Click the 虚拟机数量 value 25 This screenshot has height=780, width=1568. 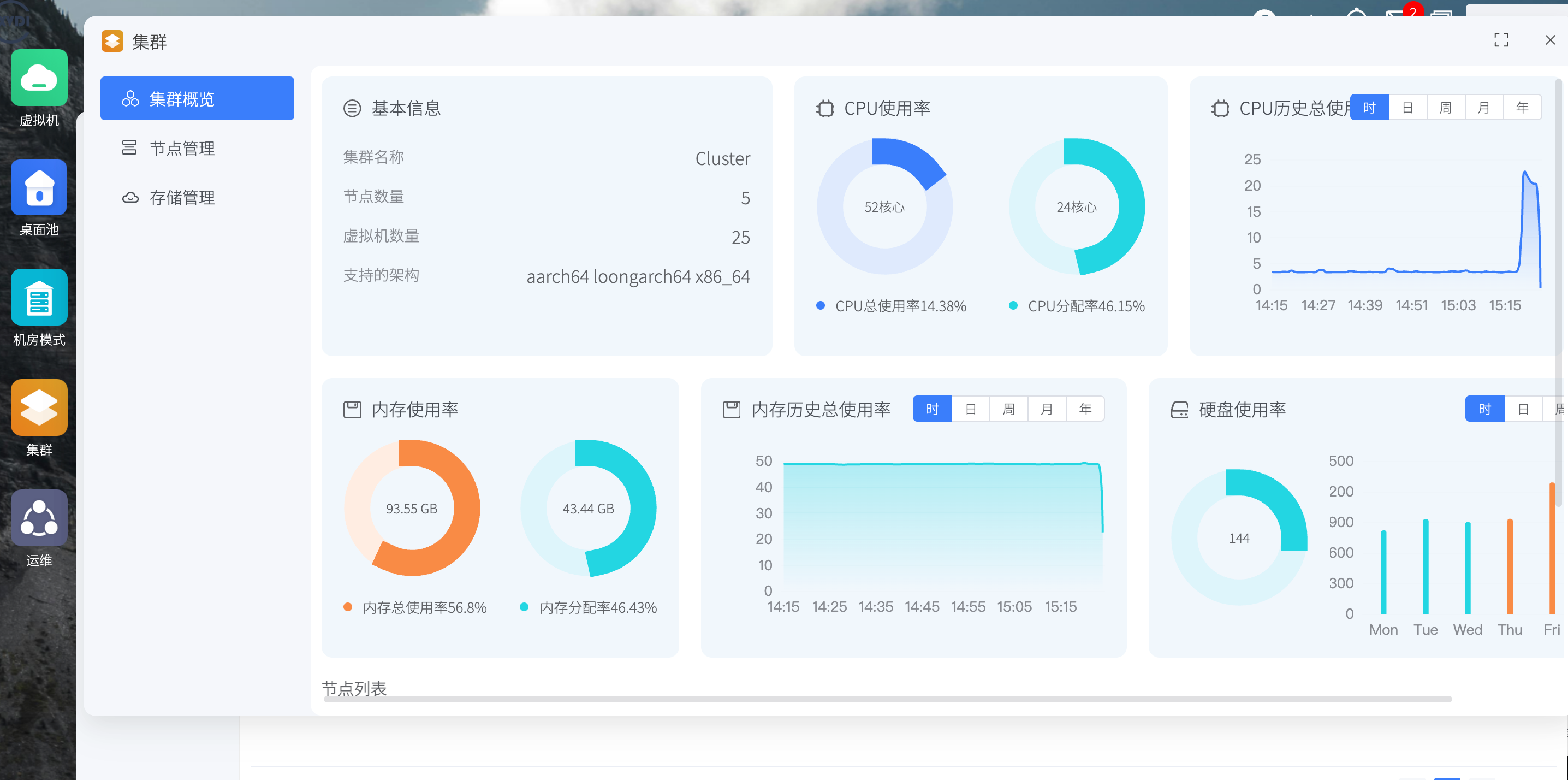click(741, 237)
